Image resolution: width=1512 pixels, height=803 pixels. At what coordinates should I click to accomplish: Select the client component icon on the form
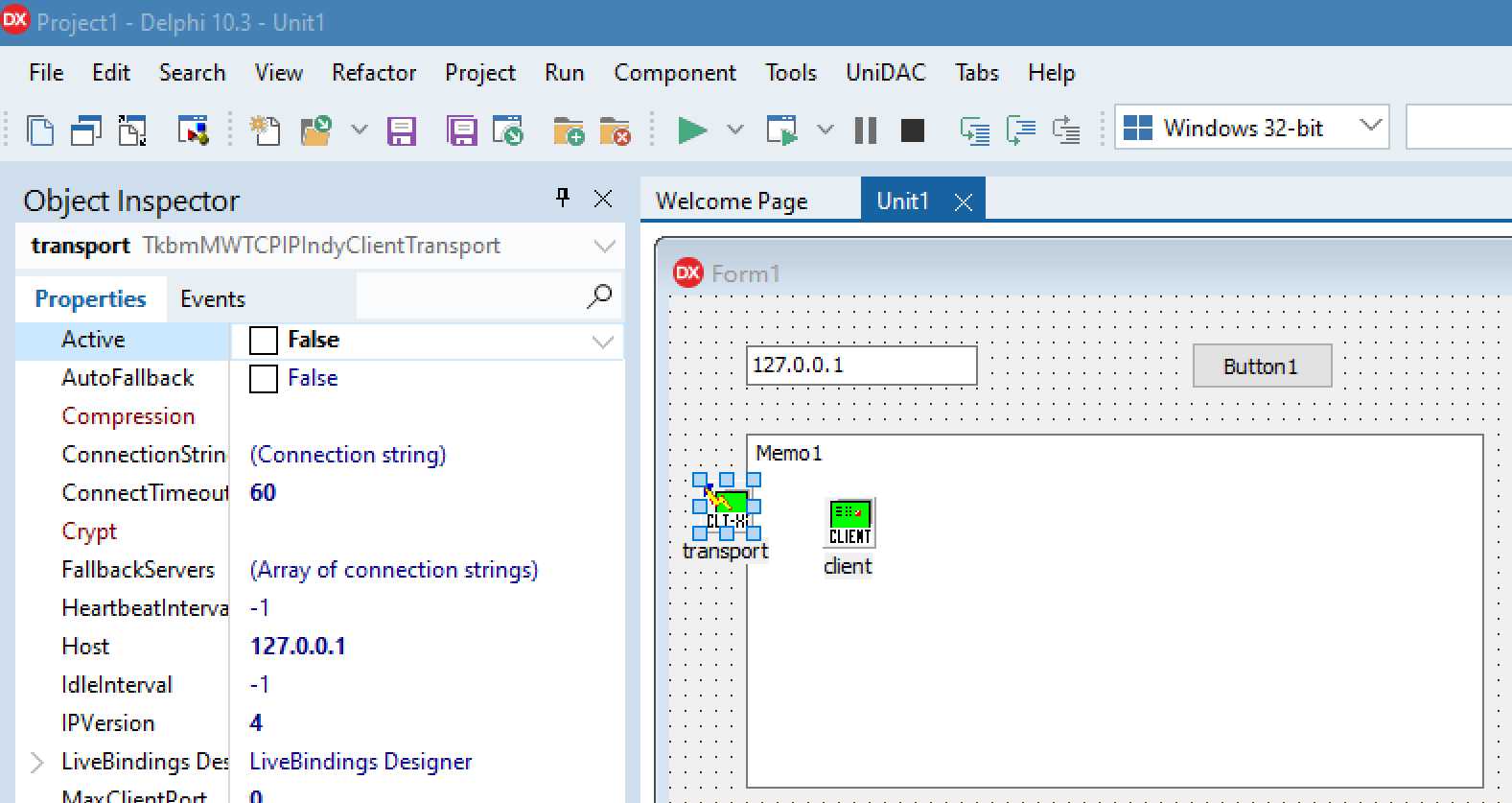coord(849,522)
